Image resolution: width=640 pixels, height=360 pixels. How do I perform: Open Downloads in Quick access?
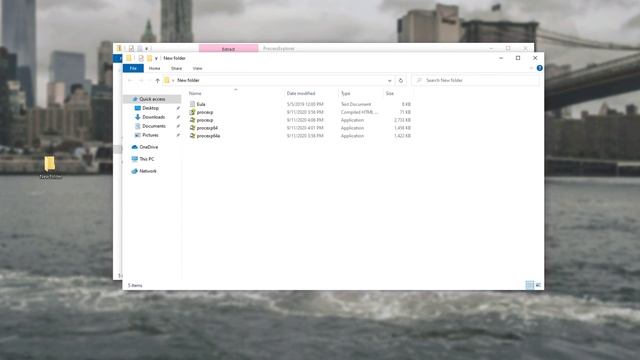click(153, 117)
